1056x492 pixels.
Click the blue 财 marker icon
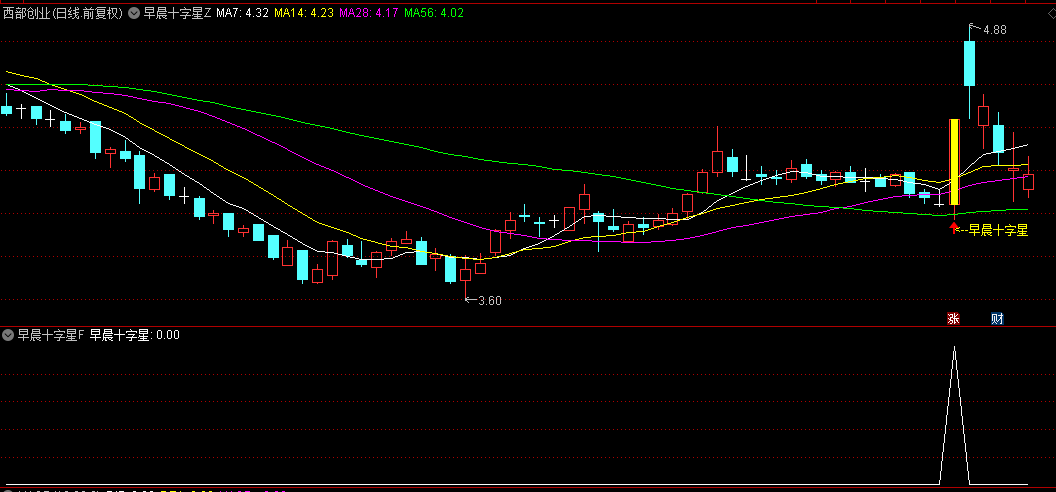click(997, 318)
